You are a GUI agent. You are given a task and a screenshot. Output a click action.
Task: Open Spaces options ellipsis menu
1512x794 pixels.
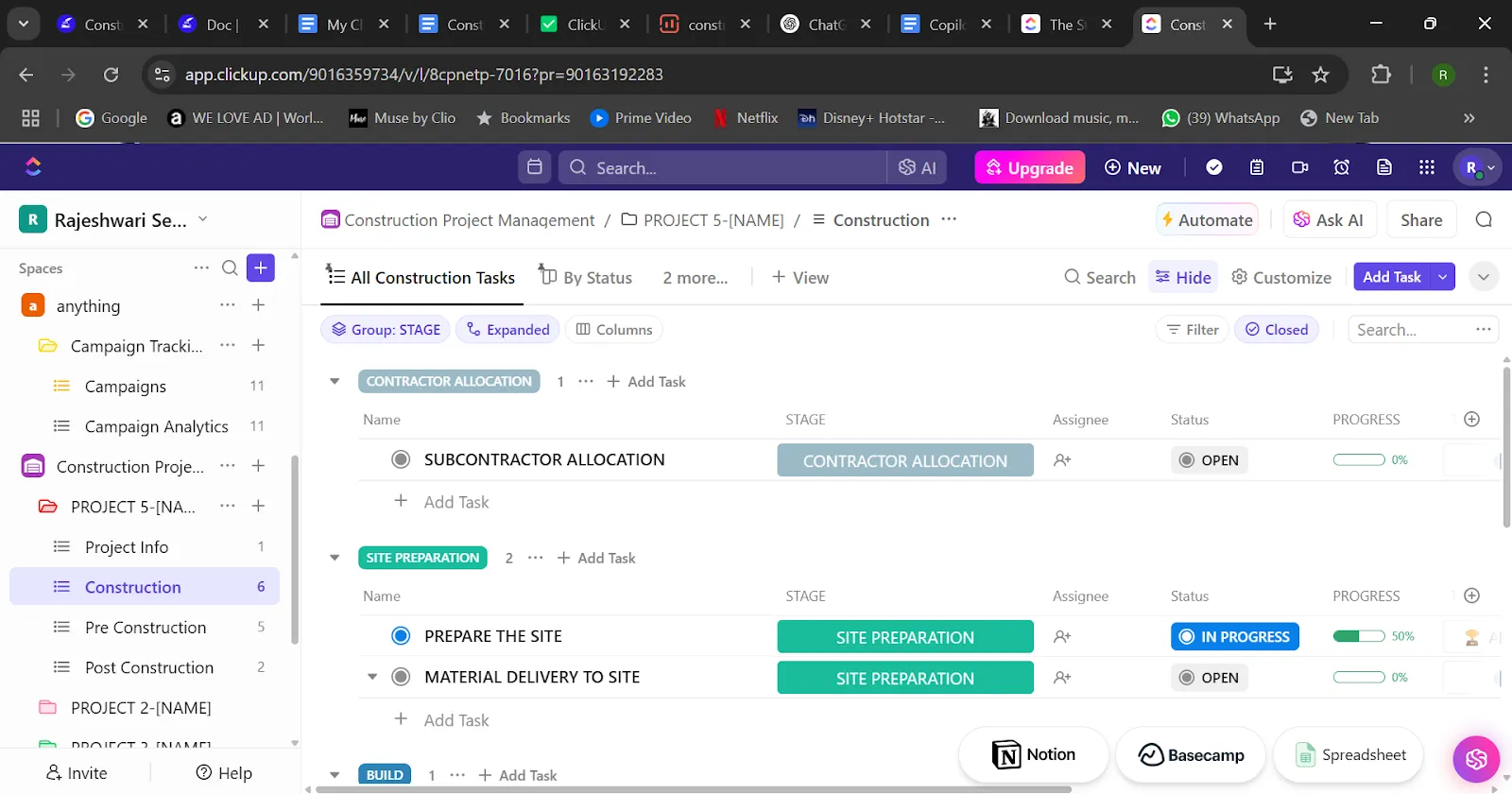pos(201,268)
